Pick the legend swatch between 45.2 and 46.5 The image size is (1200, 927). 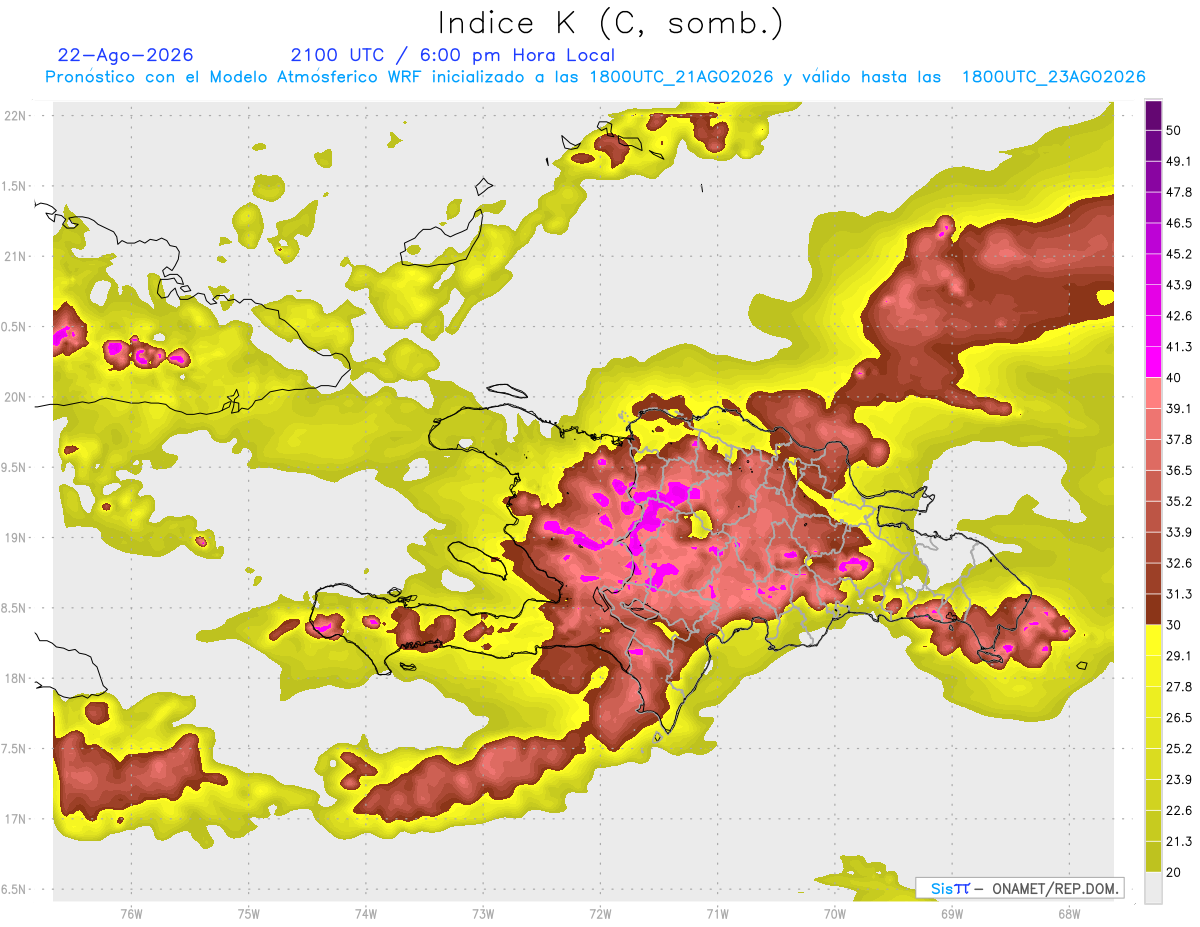(1153, 238)
